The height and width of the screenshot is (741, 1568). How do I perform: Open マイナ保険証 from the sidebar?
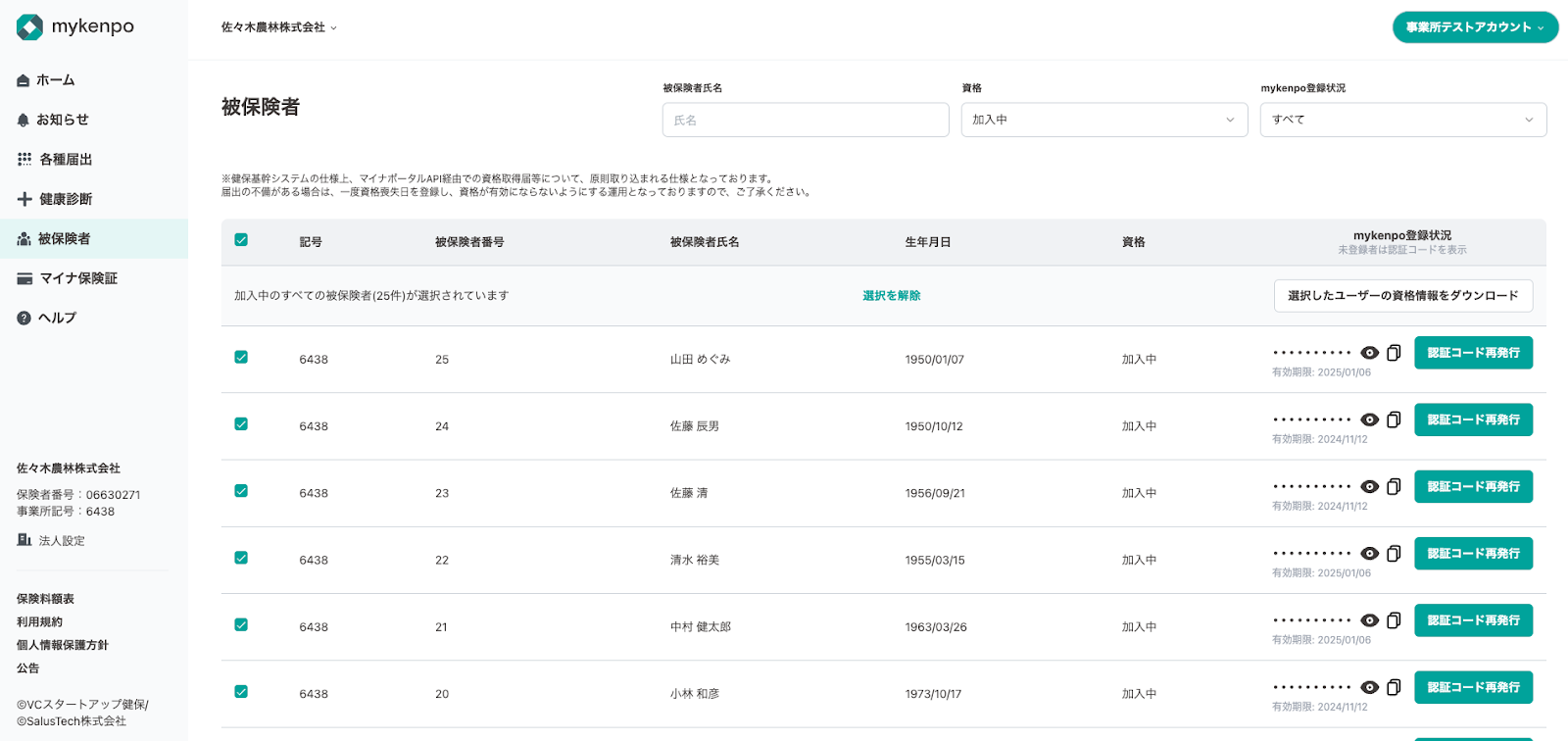[x=78, y=278]
